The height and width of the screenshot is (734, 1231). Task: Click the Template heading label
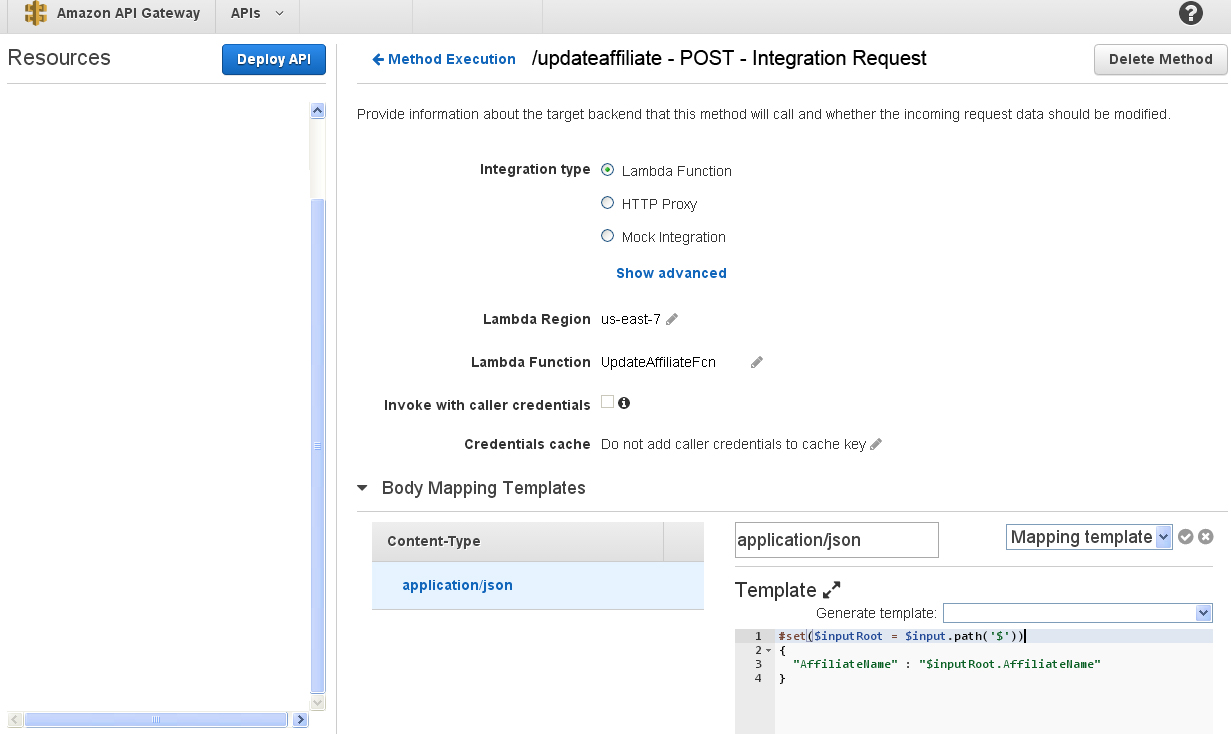coord(776,590)
